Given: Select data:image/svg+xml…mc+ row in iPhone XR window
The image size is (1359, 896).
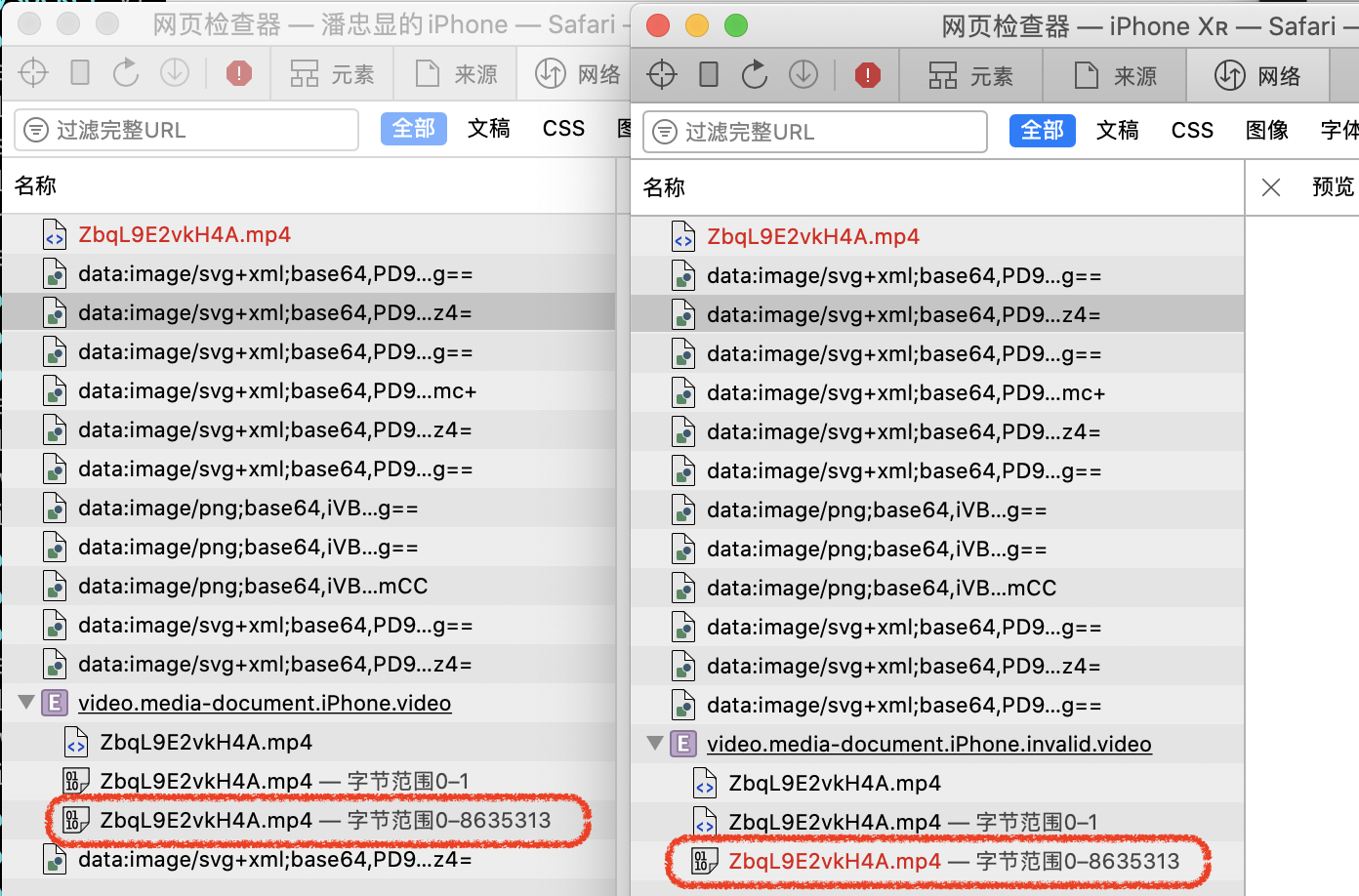Looking at the screenshot, I should point(937,392).
